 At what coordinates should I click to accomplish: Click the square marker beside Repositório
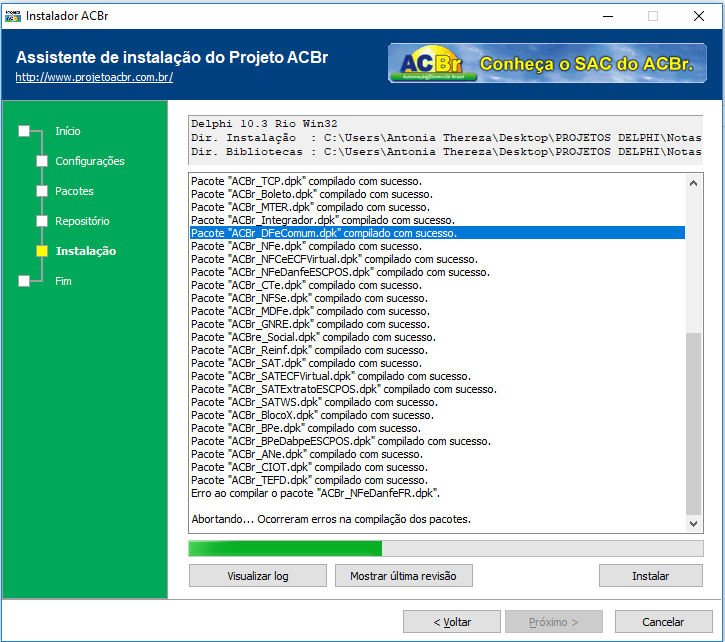click(42, 221)
